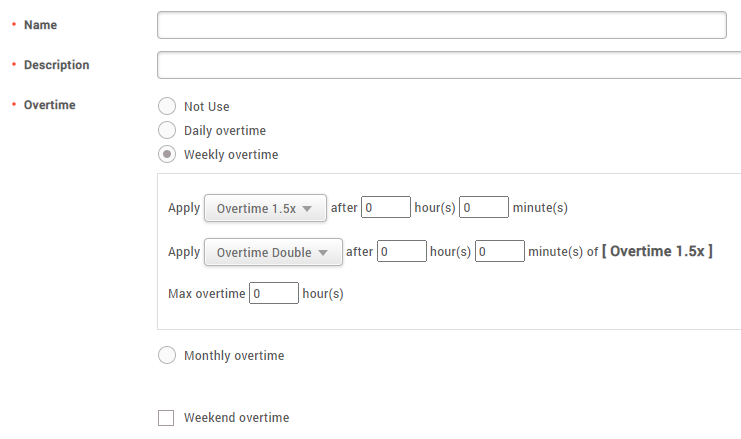Click the Weekly overtime label text
741x439 pixels.
point(231,155)
